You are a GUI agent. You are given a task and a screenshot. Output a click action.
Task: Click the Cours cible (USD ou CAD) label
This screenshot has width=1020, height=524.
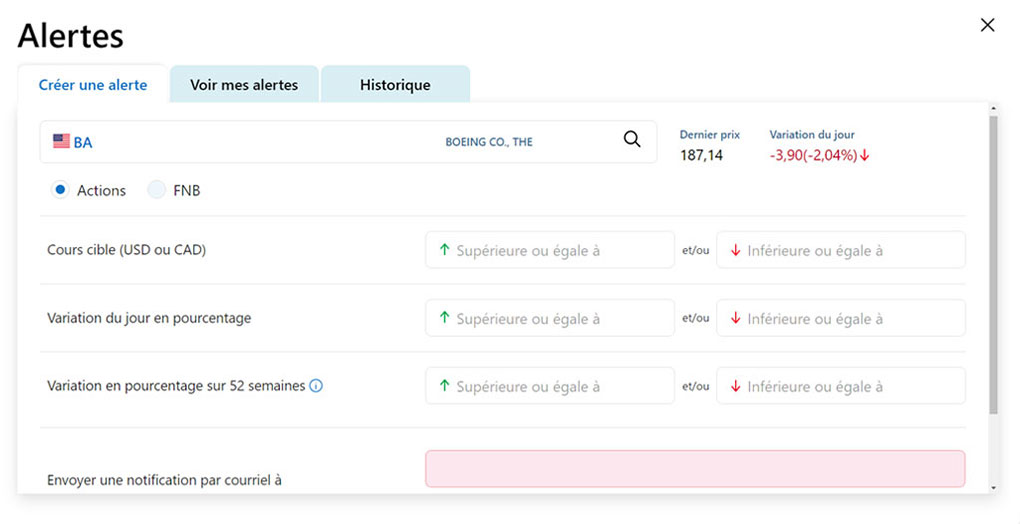click(126, 250)
